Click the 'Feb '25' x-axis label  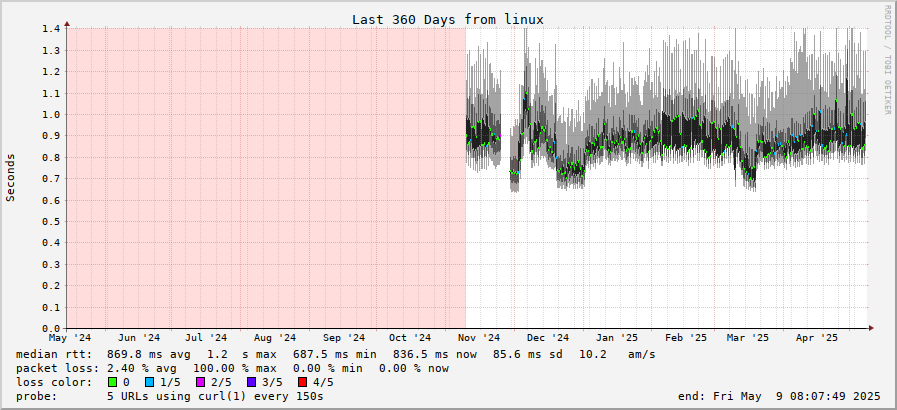tap(685, 338)
